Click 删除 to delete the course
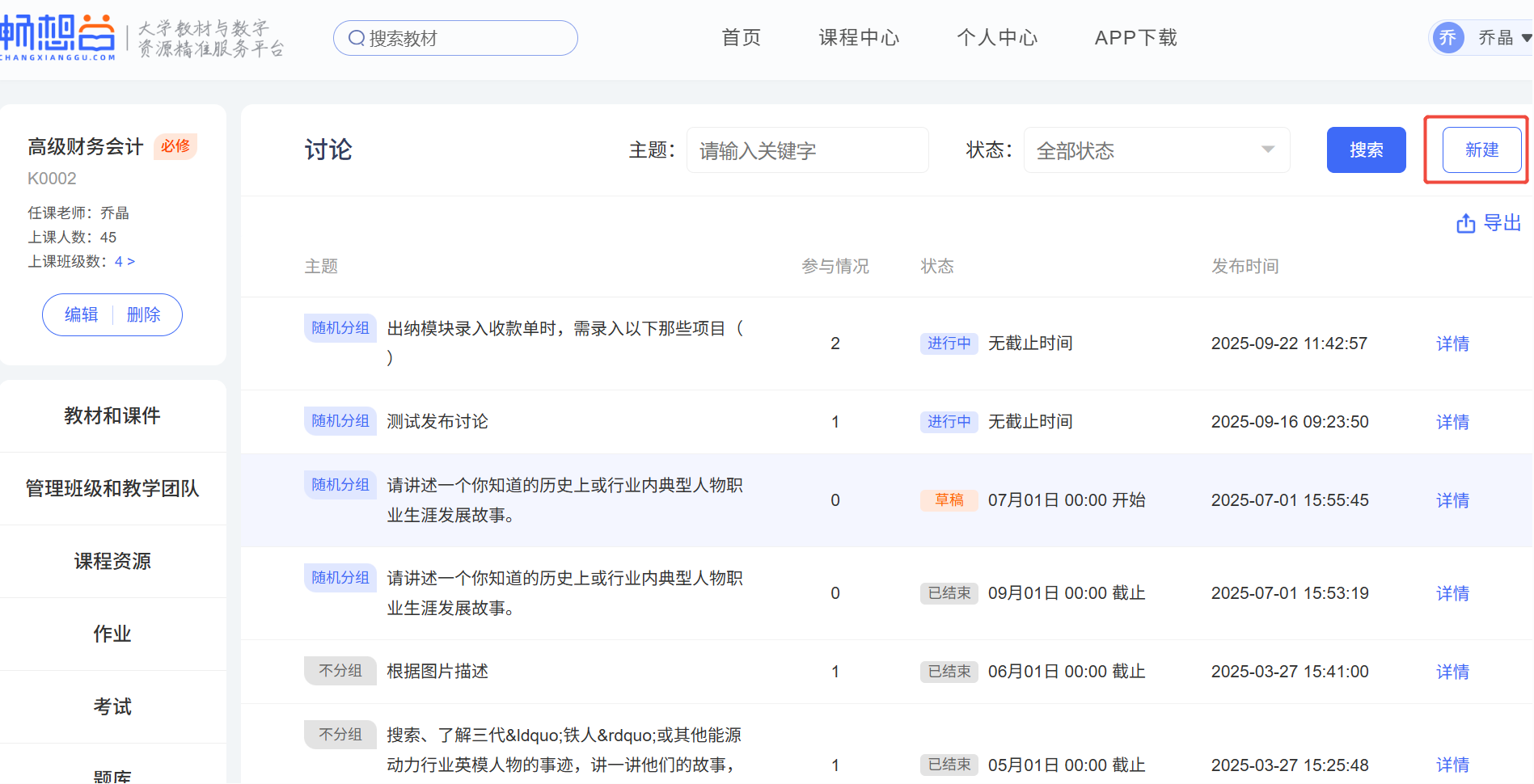 click(x=143, y=315)
